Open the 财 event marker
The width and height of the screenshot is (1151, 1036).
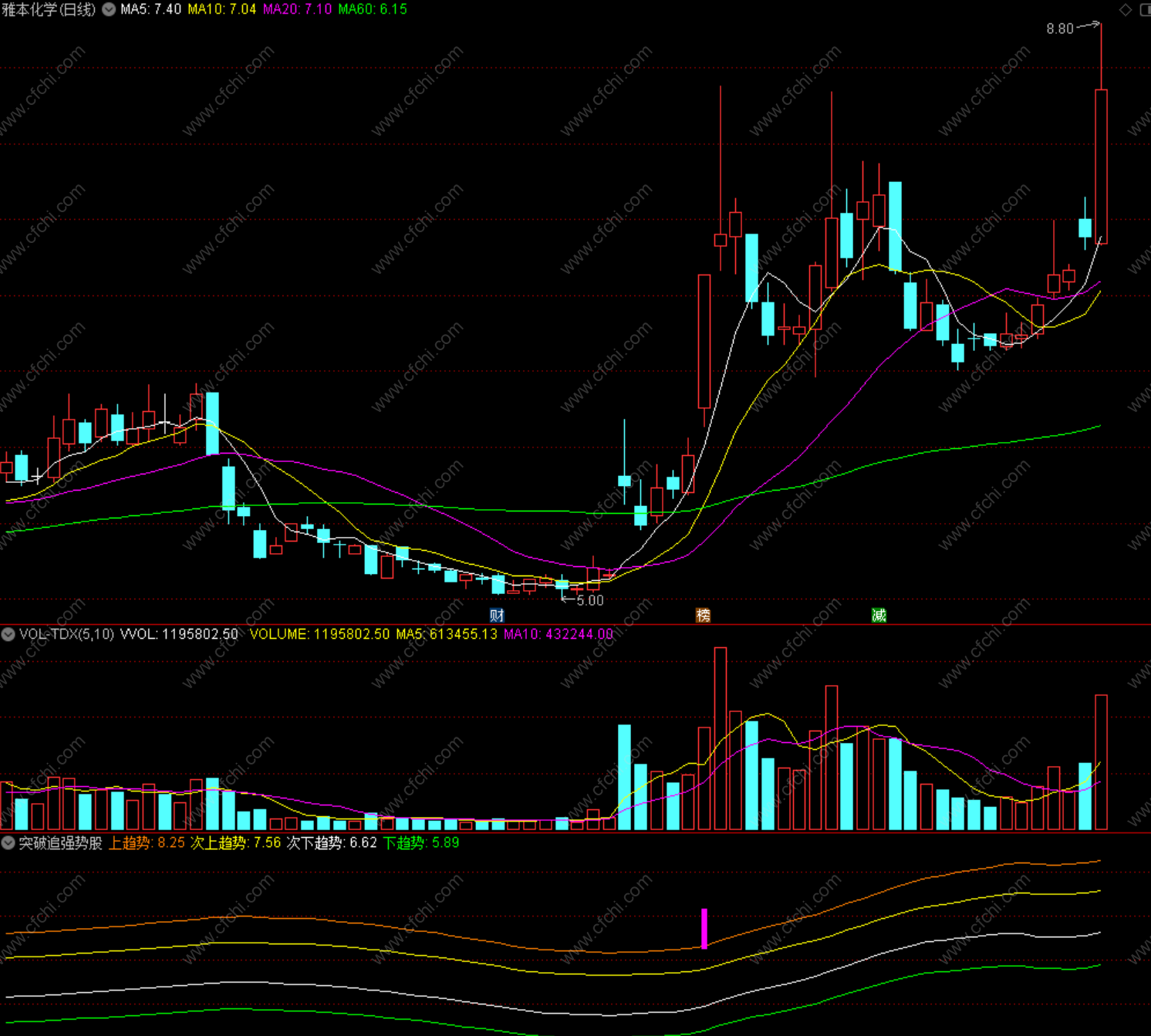coord(497,615)
